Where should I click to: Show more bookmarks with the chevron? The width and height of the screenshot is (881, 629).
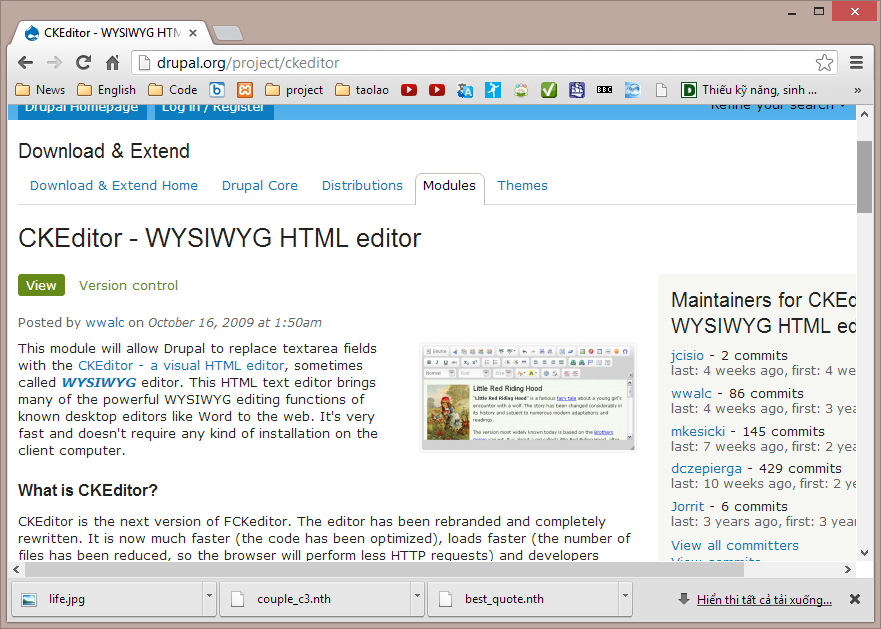pos(857,90)
